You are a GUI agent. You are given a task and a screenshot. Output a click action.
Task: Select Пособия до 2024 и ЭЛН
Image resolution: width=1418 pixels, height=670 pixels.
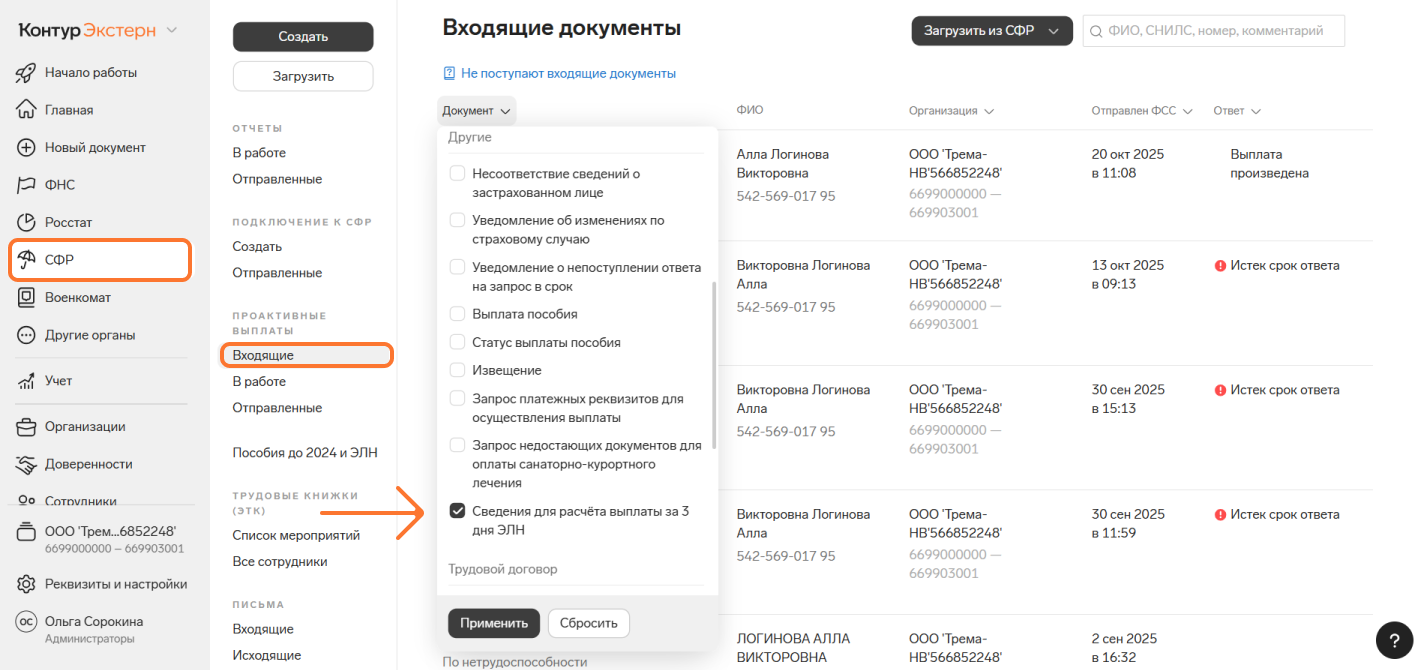point(305,452)
